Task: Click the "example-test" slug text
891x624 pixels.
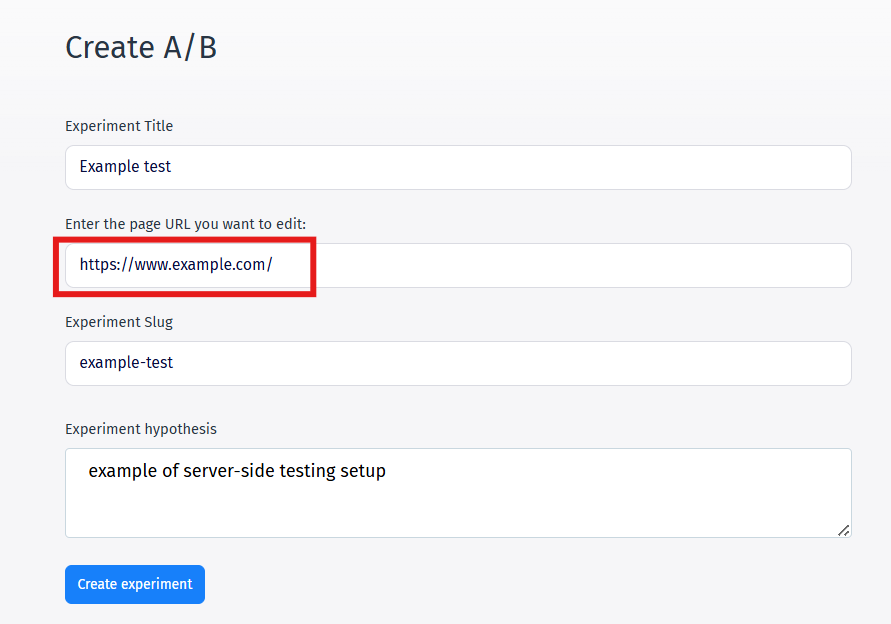Action: point(126,363)
